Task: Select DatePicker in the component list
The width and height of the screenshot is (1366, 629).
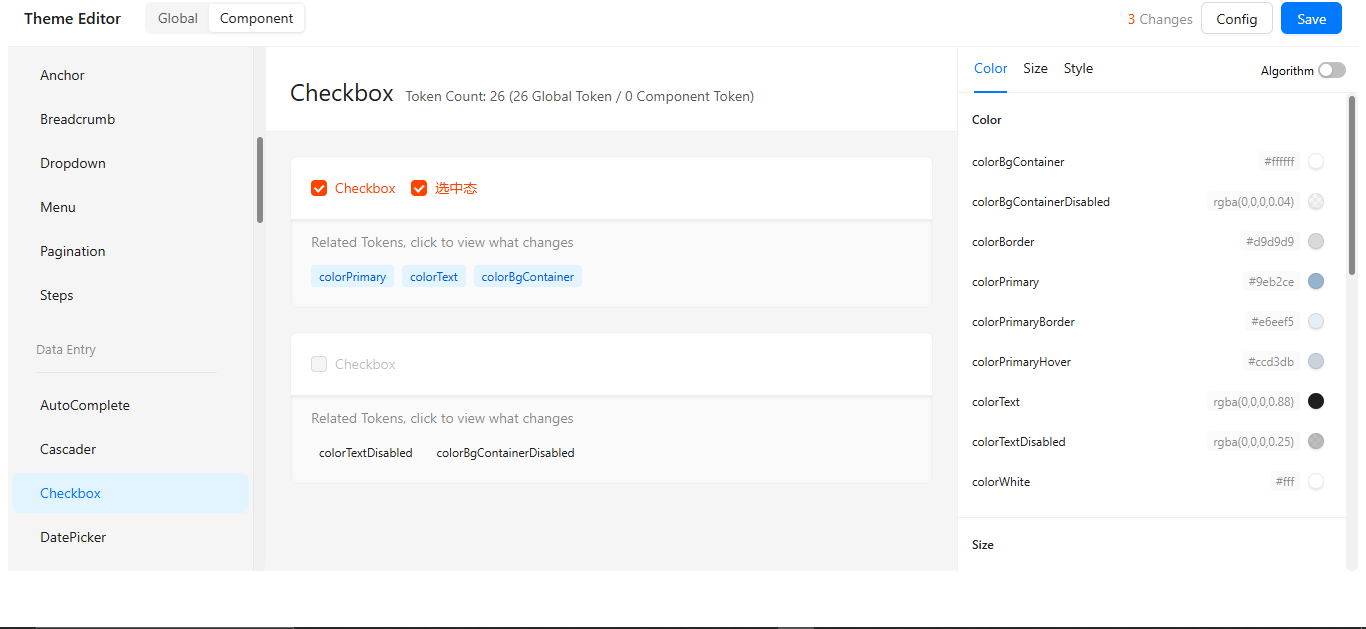Action: coord(130,537)
